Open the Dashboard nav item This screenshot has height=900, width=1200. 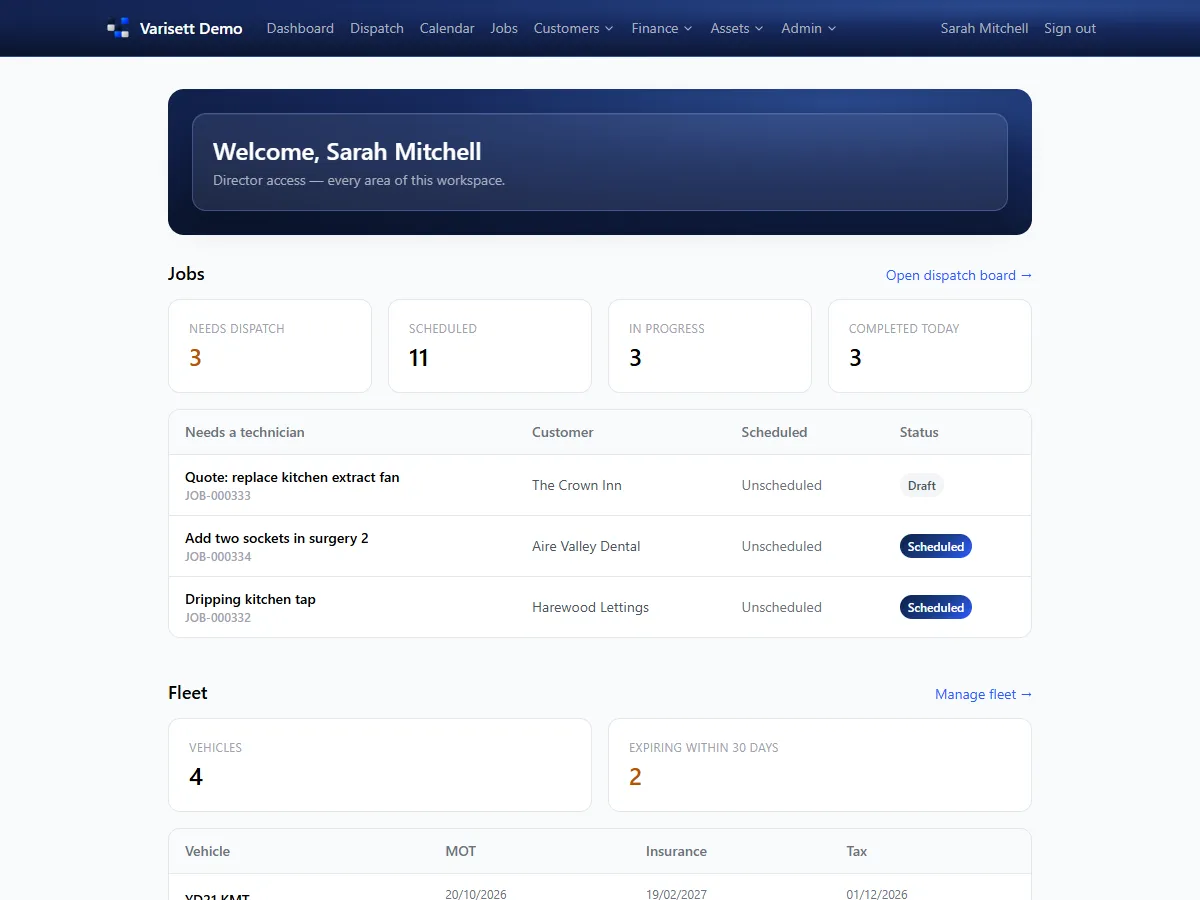300,28
